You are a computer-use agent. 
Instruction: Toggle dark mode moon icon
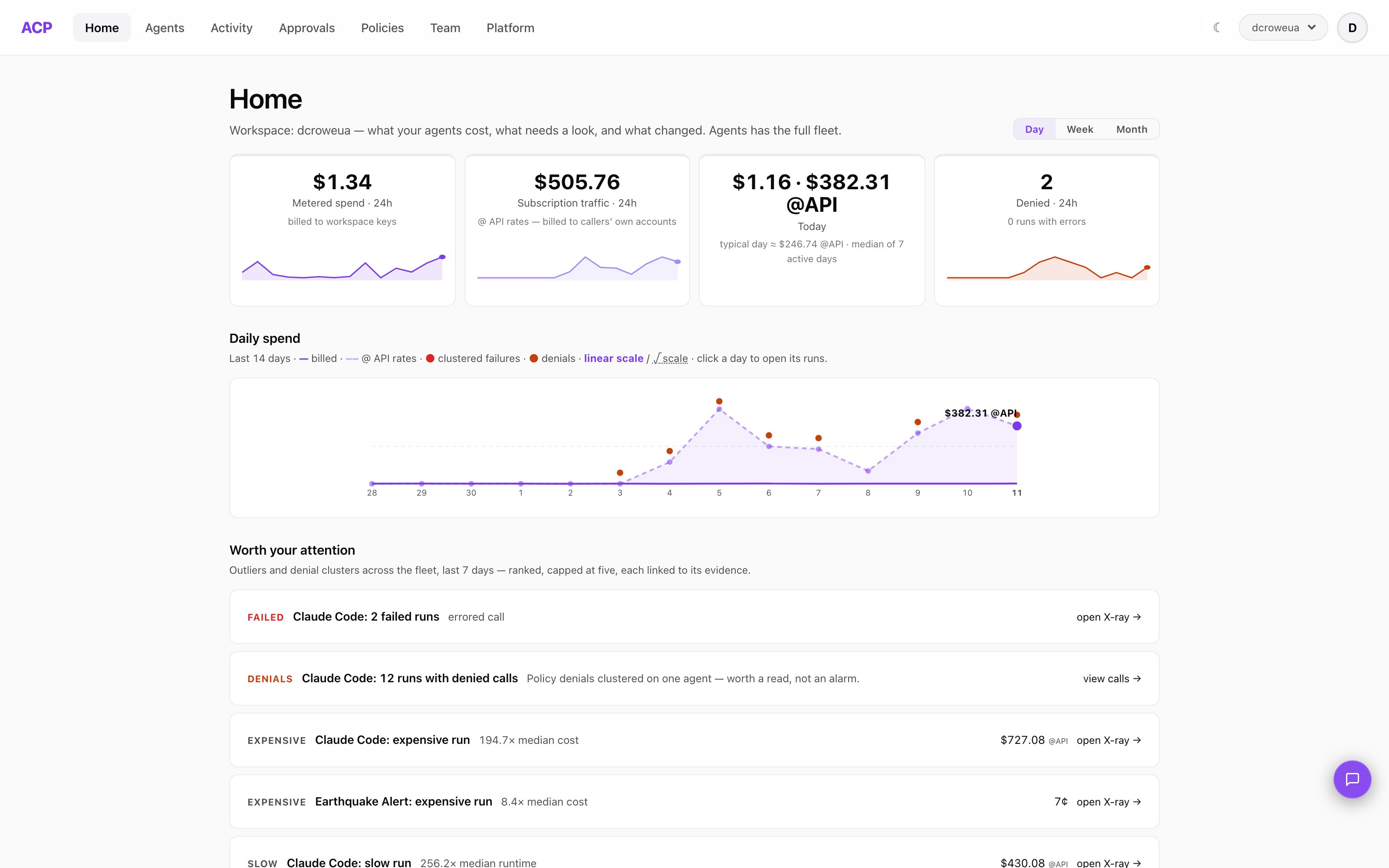[1217, 27]
